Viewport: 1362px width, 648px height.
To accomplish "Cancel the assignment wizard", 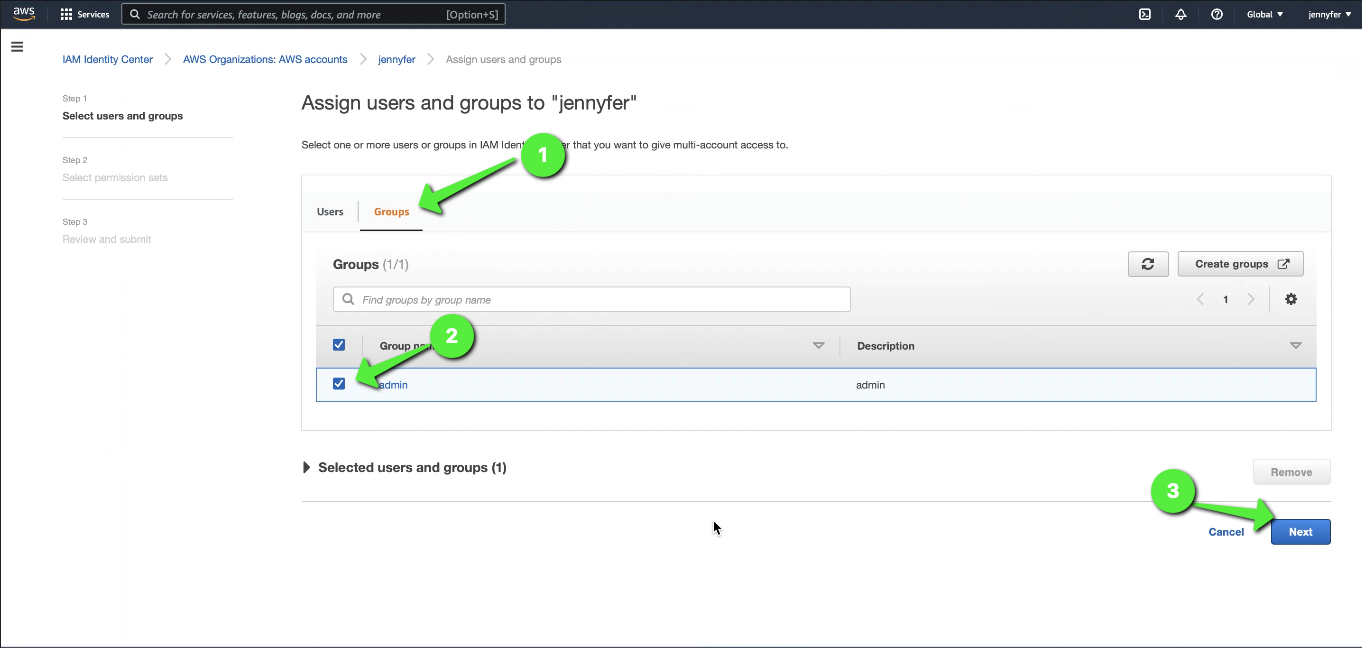I will [x=1226, y=532].
